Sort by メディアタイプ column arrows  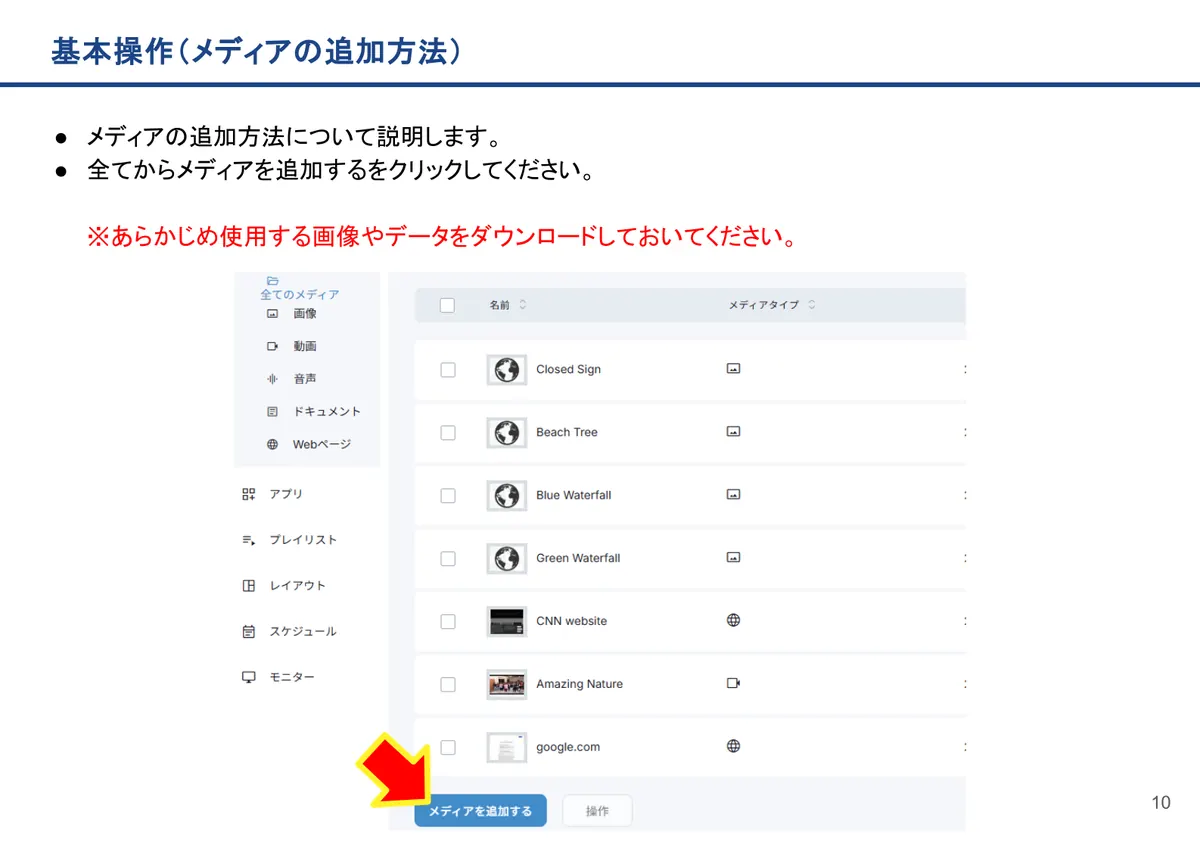coord(811,305)
